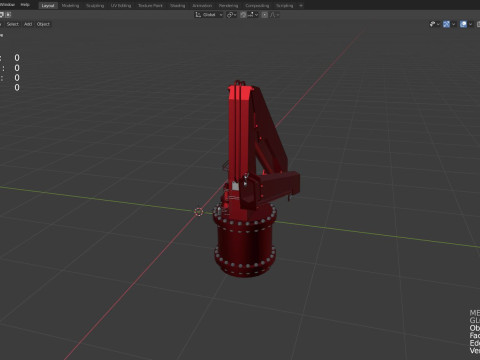Open the Add menu in viewport header
Viewport: 480px width, 360px height.
[x=28, y=24]
